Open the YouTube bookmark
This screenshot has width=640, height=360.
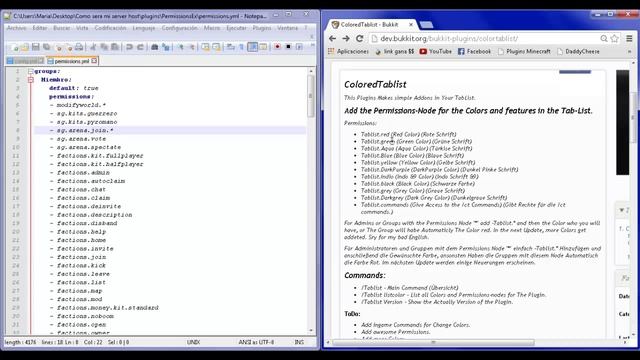[x=436, y=51]
